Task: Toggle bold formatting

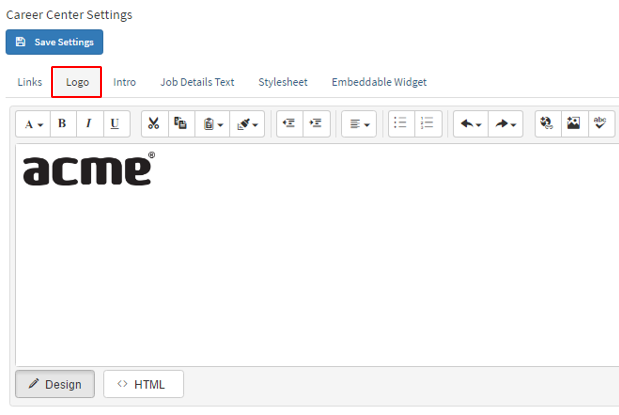Action: (x=62, y=124)
